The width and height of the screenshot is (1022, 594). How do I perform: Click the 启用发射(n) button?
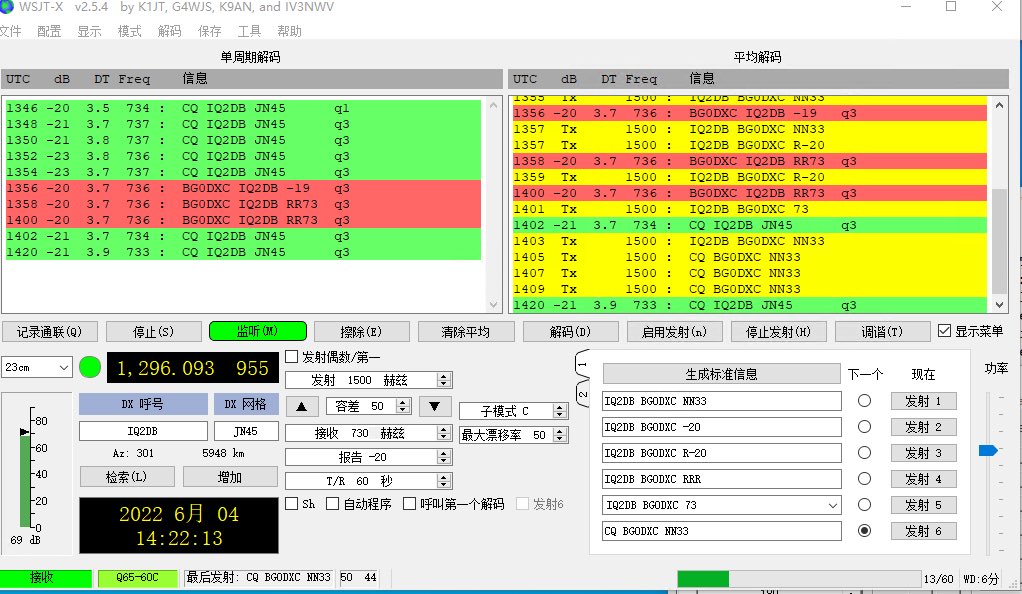(x=674, y=332)
